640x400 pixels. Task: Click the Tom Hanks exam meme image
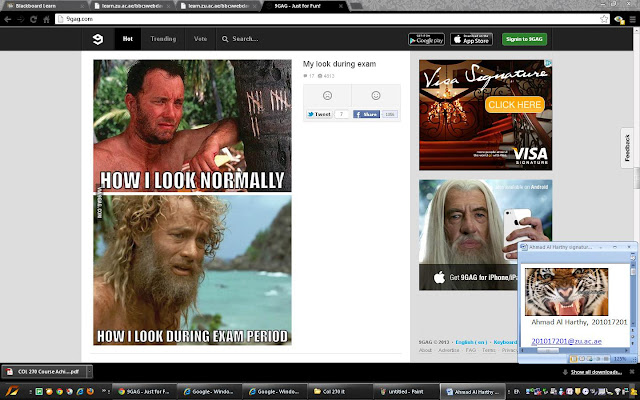pyautogui.click(x=192, y=202)
